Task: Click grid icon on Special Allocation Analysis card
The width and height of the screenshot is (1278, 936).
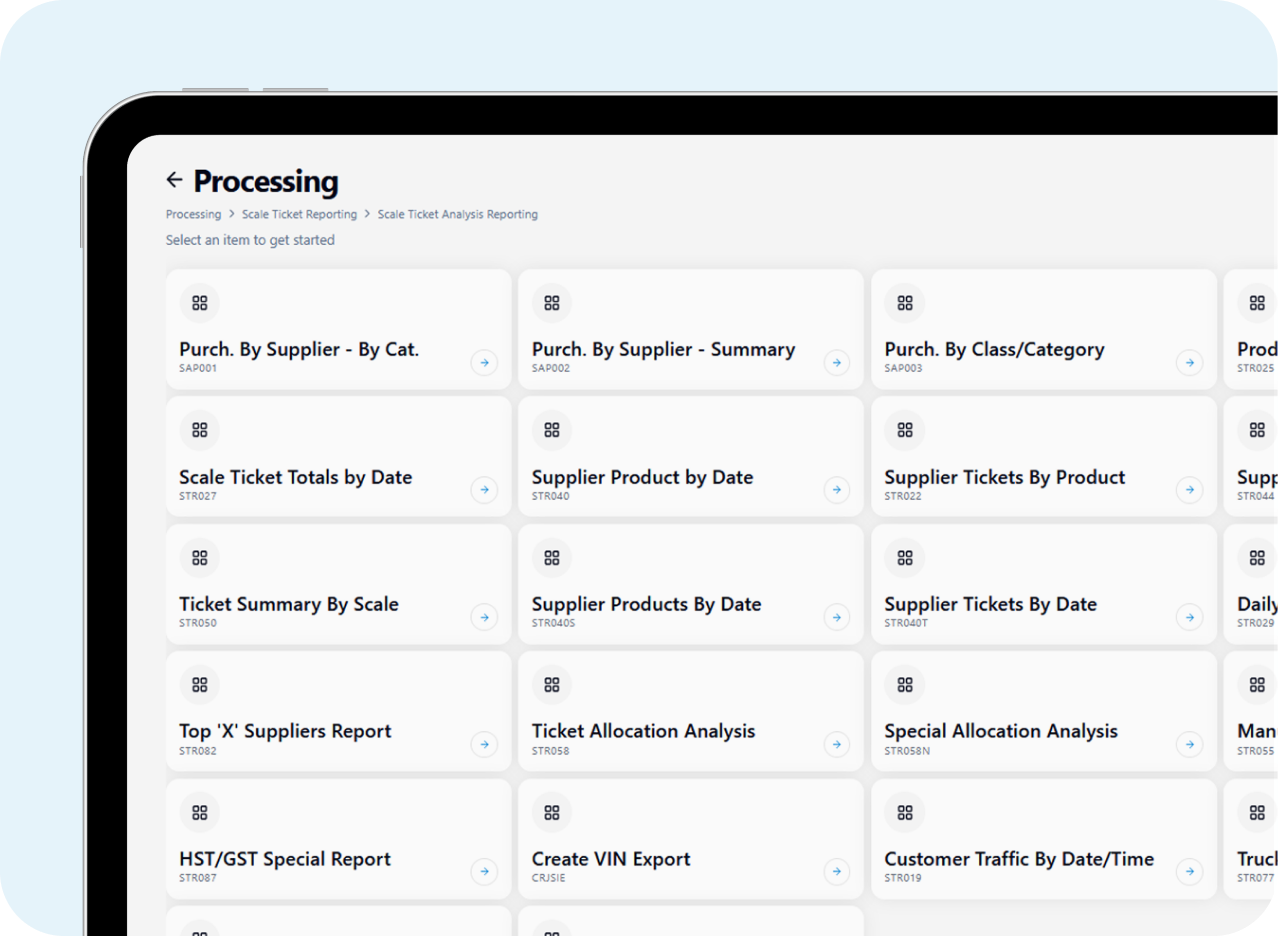Action: tap(905, 685)
